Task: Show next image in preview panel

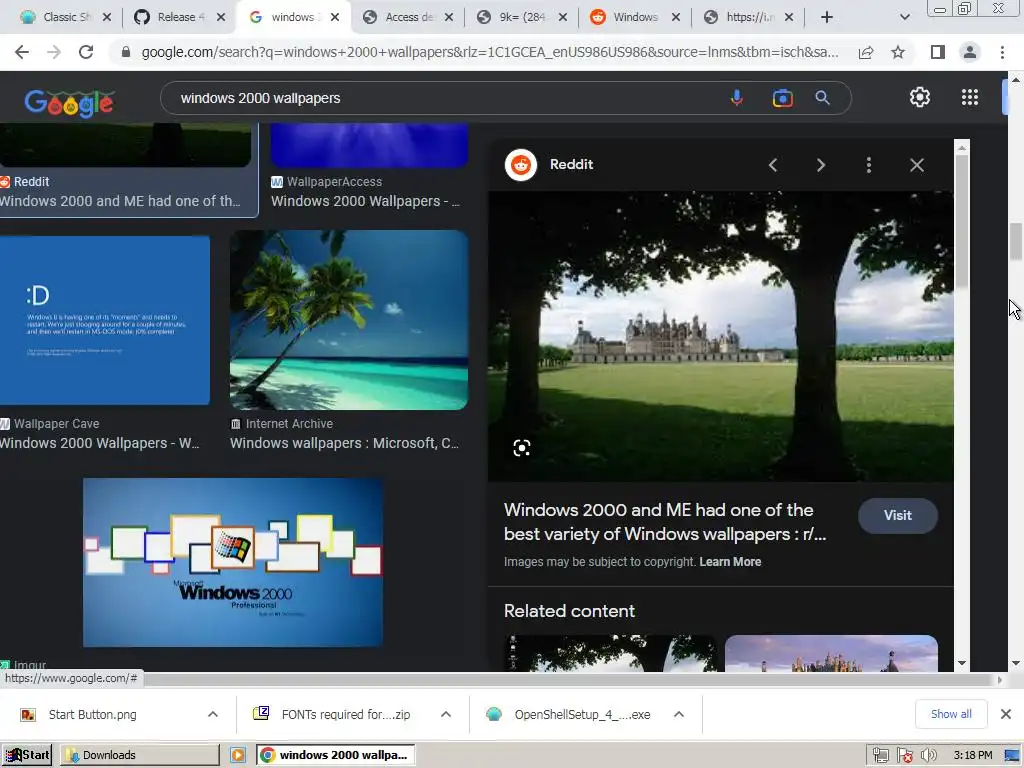Action: click(x=821, y=165)
